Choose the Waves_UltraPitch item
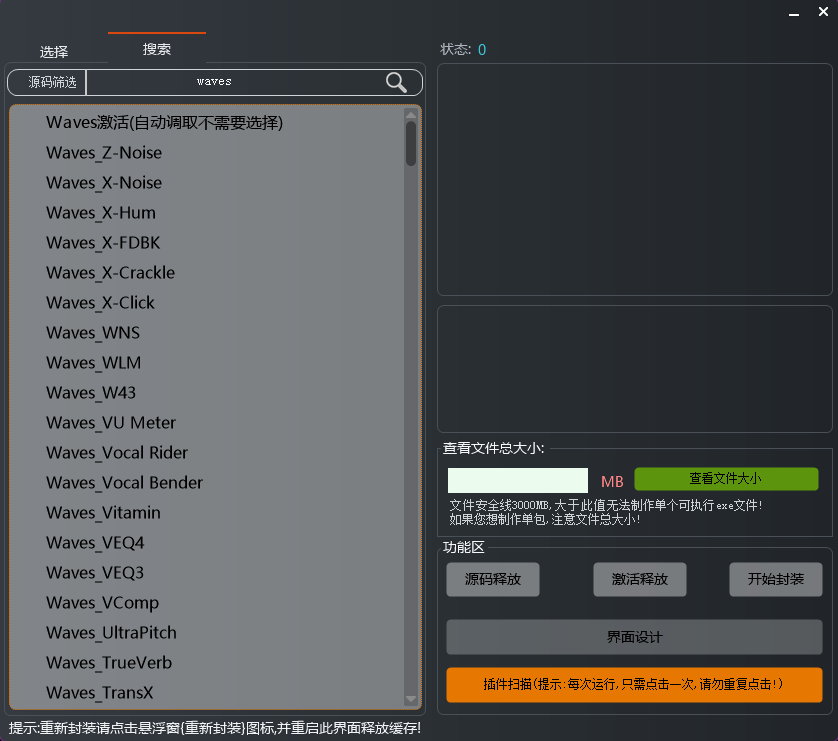838x741 pixels. (x=111, y=633)
